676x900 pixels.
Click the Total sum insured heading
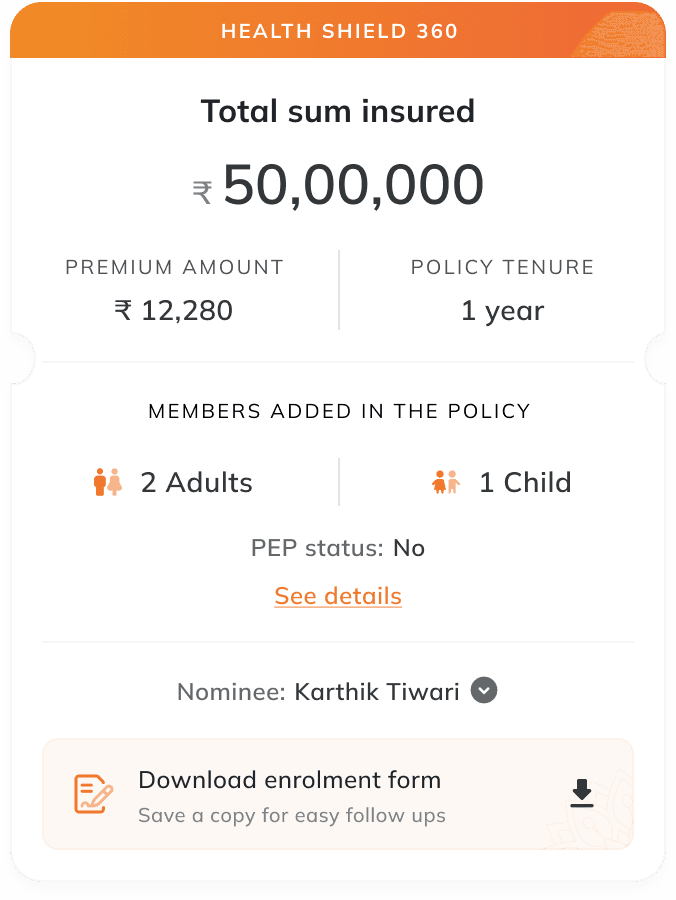click(338, 111)
